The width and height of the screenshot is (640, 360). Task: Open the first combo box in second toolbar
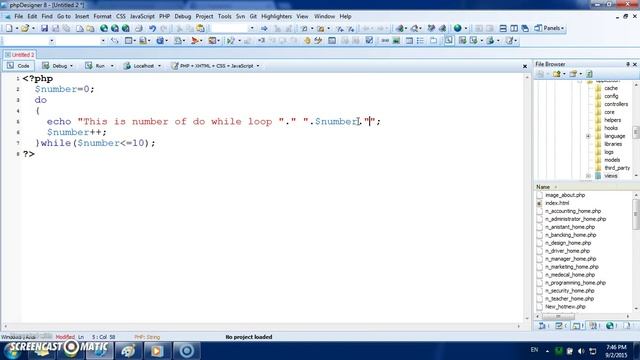(x=51, y=40)
